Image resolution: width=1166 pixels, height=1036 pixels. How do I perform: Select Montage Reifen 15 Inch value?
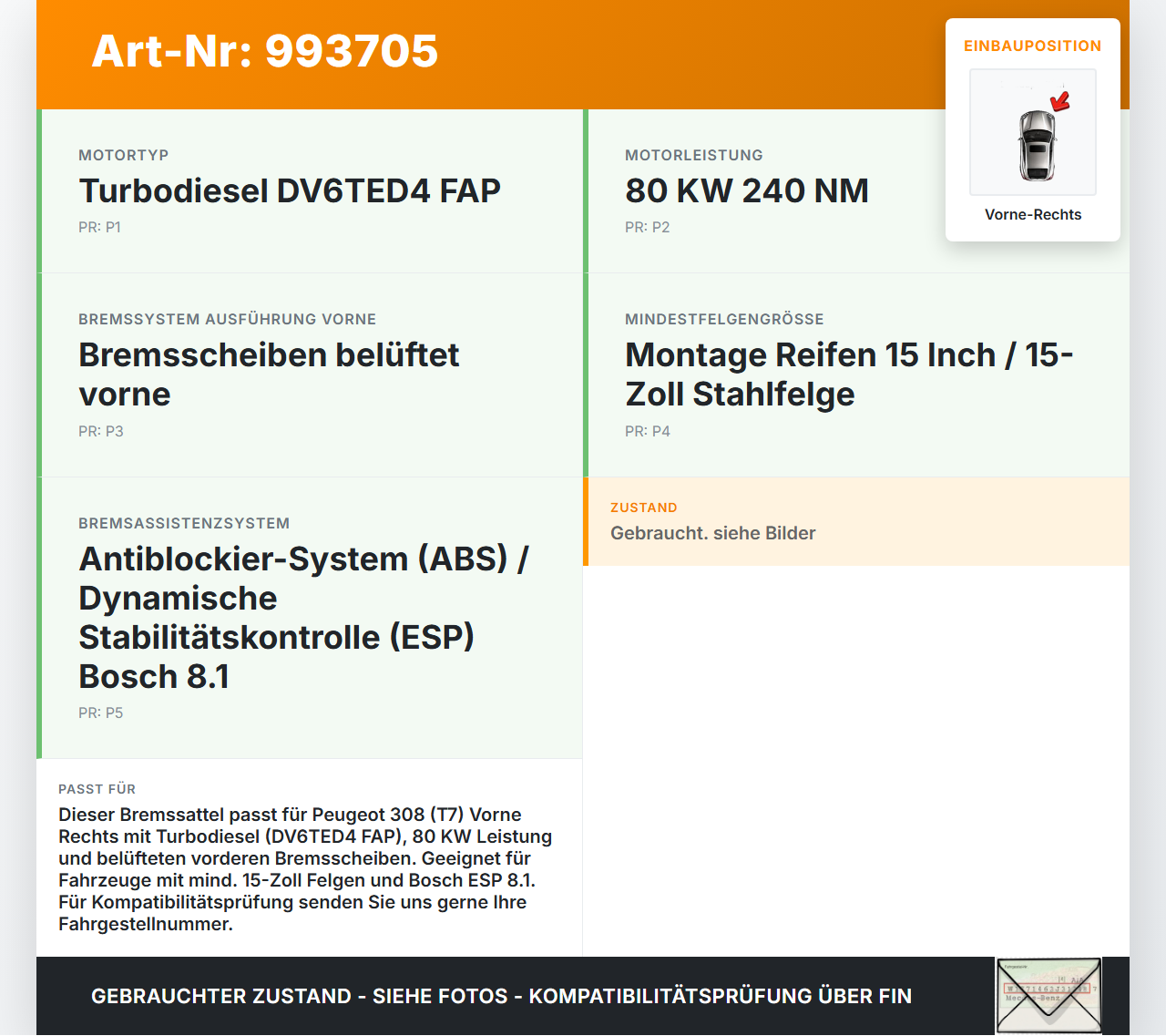849,374
